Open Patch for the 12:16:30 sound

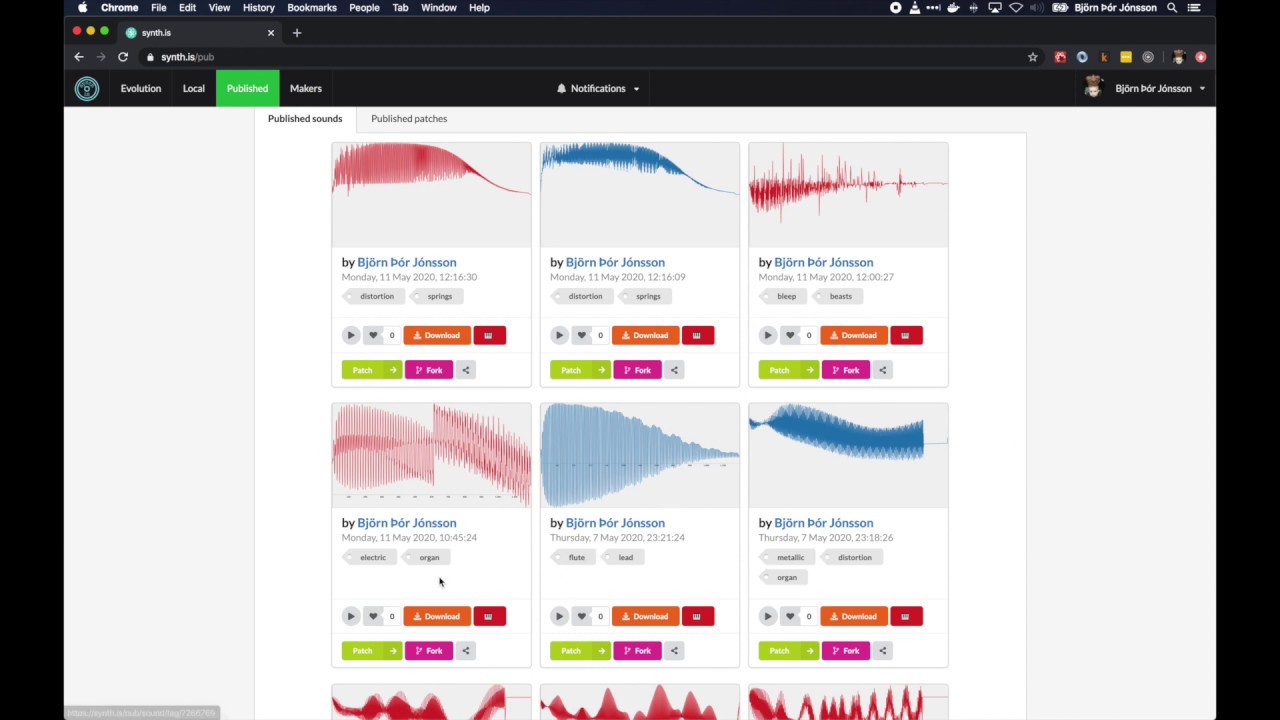click(x=372, y=370)
